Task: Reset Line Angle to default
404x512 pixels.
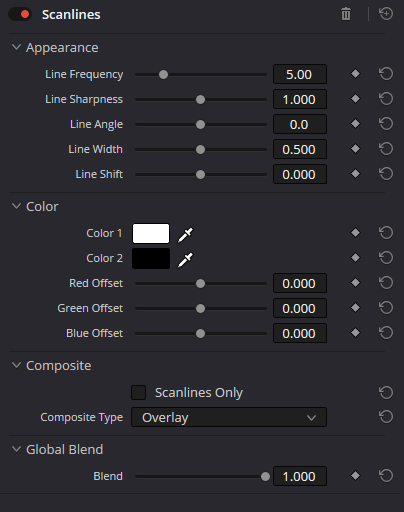Action: 386,124
